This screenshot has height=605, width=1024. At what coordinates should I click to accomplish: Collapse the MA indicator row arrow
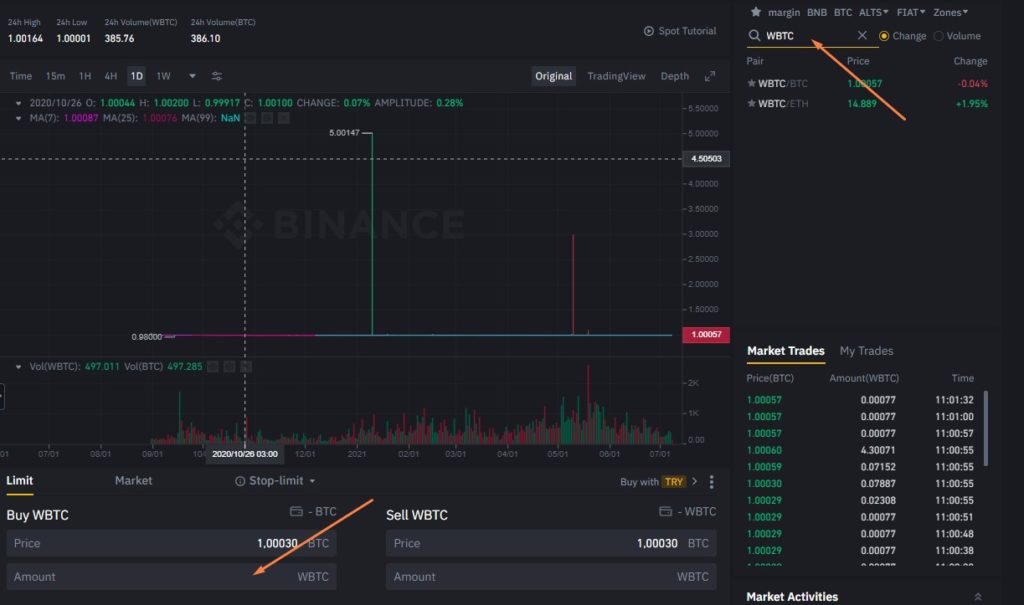18,118
